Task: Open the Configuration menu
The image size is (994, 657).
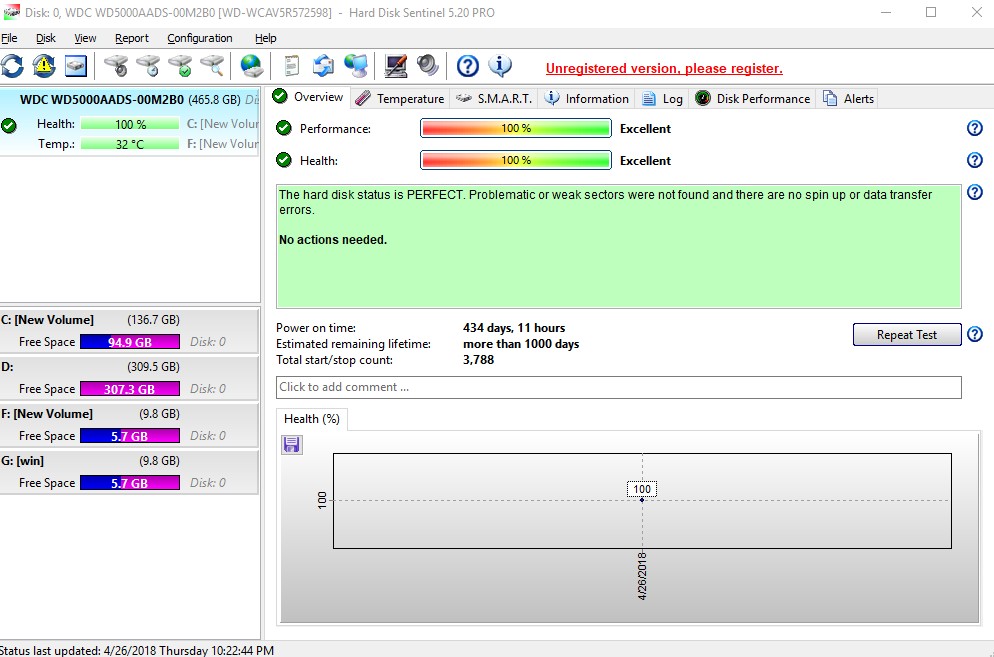Action: [x=199, y=38]
